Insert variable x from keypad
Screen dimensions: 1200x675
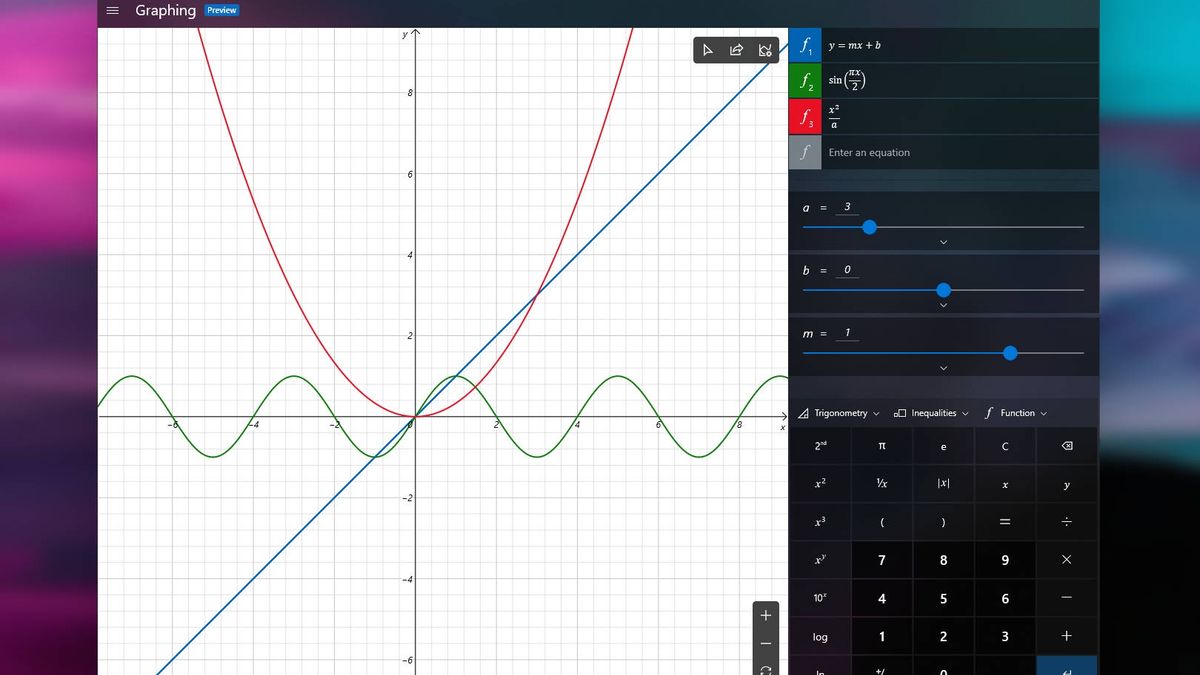(x=1005, y=484)
